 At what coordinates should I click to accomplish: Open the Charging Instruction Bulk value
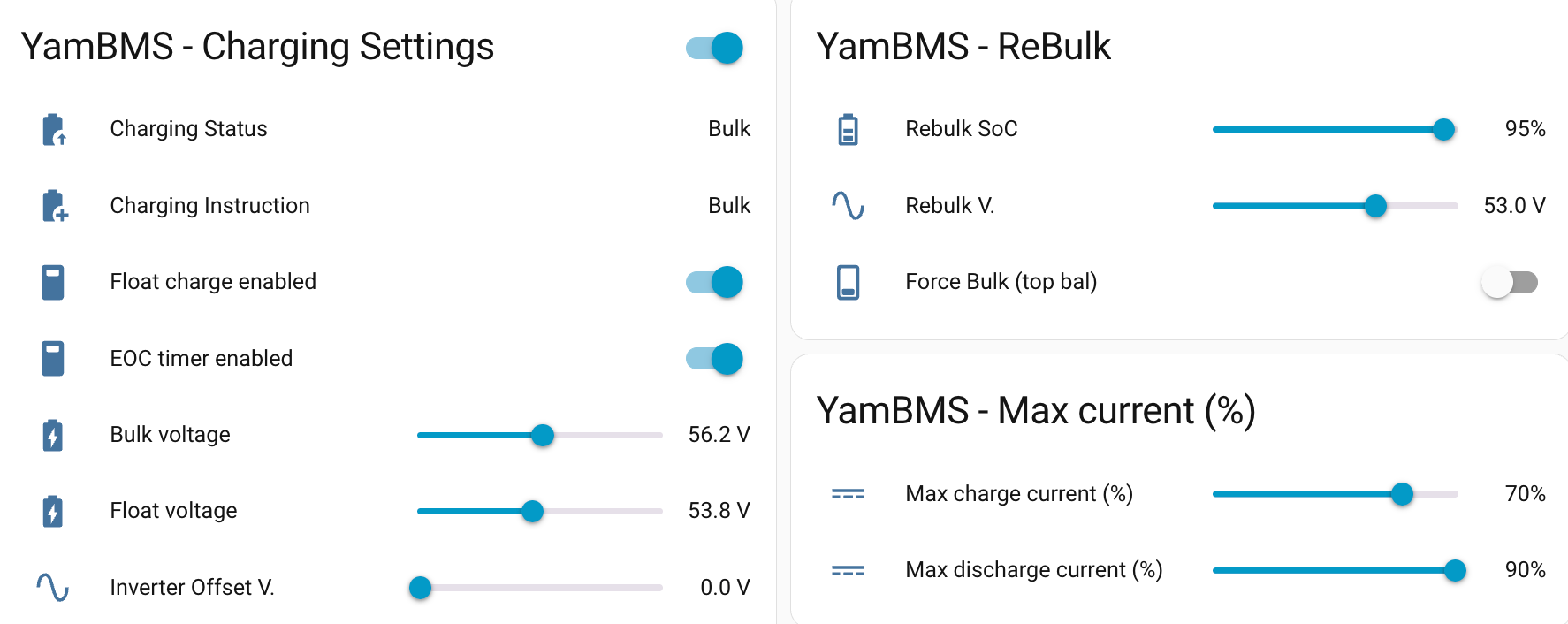(x=728, y=206)
